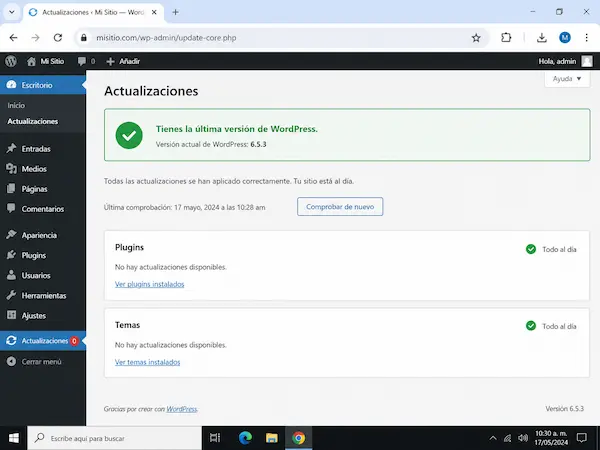
Task: Click the Comprobar de nuevo button
Action: [340, 207]
